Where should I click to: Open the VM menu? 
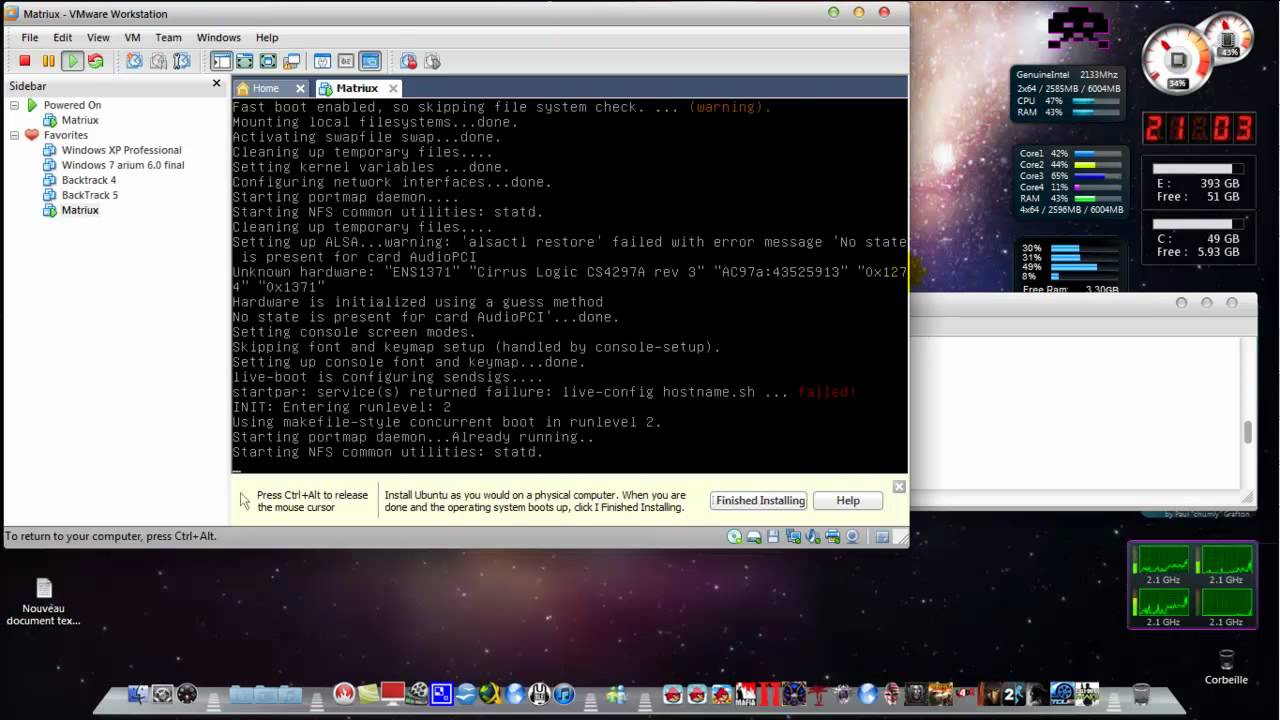point(132,37)
